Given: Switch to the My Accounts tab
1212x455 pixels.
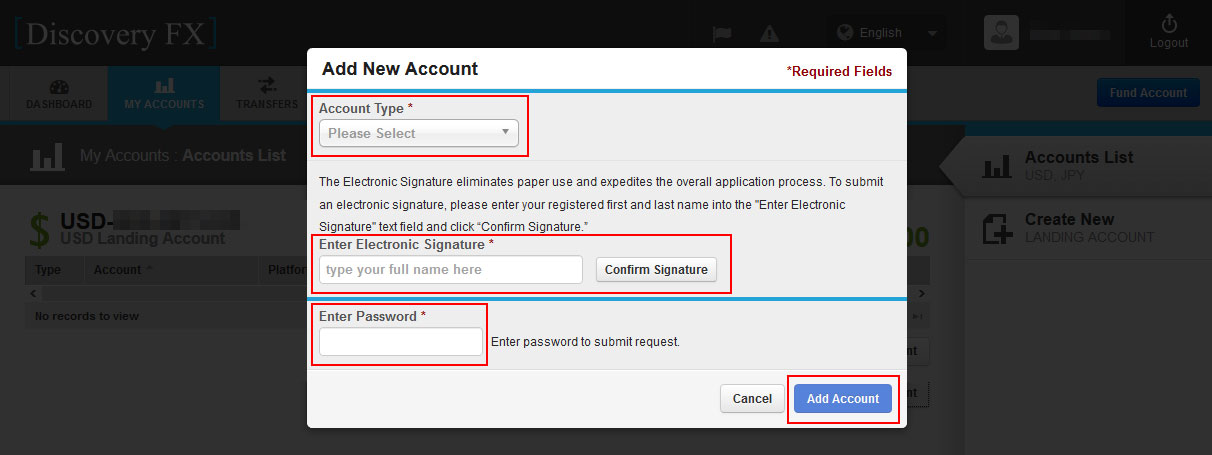Looking at the screenshot, I should pyautogui.click(x=164, y=94).
